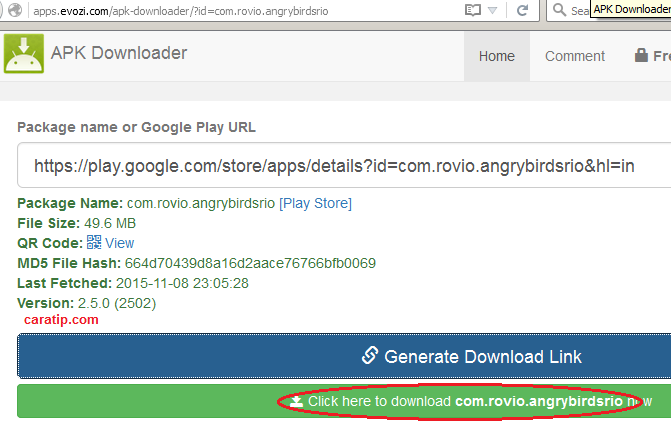Image resolution: width=671 pixels, height=423 pixels.
Task: Open the [Play Store] link
Action: pos(315,203)
